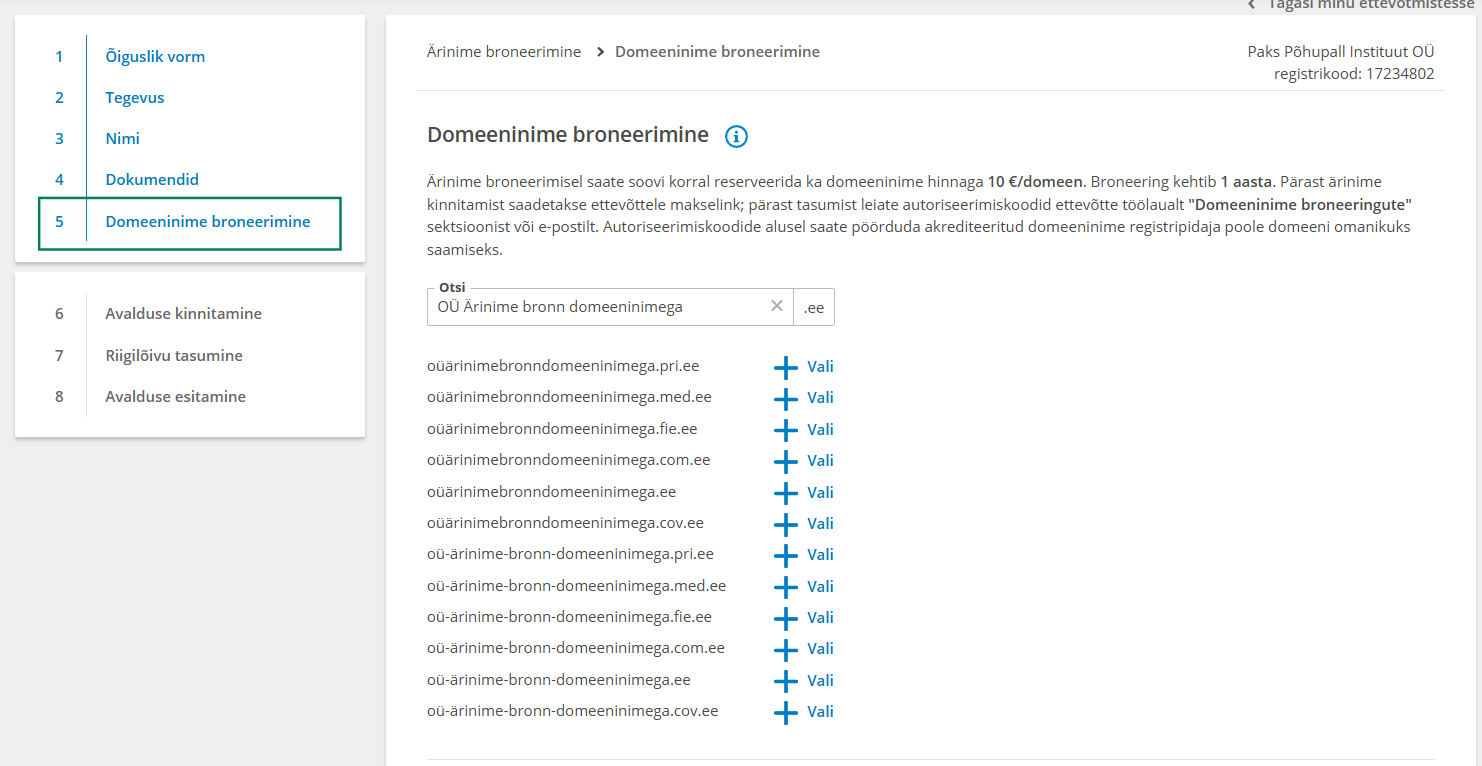Click the registrikood: 17234802 text
The width and height of the screenshot is (1482, 766).
[1354, 73]
